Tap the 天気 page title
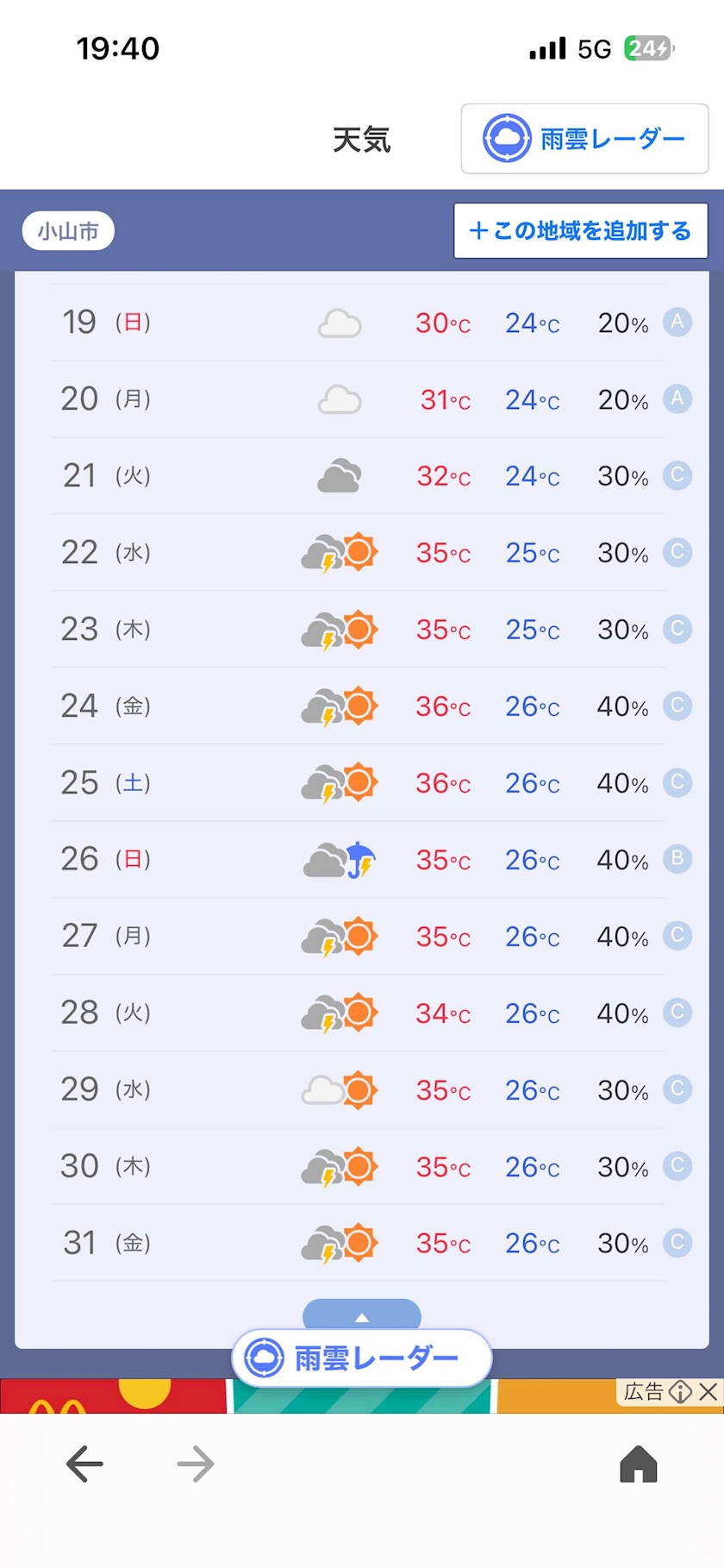Viewport: 724px width, 1568px height. click(x=361, y=140)
